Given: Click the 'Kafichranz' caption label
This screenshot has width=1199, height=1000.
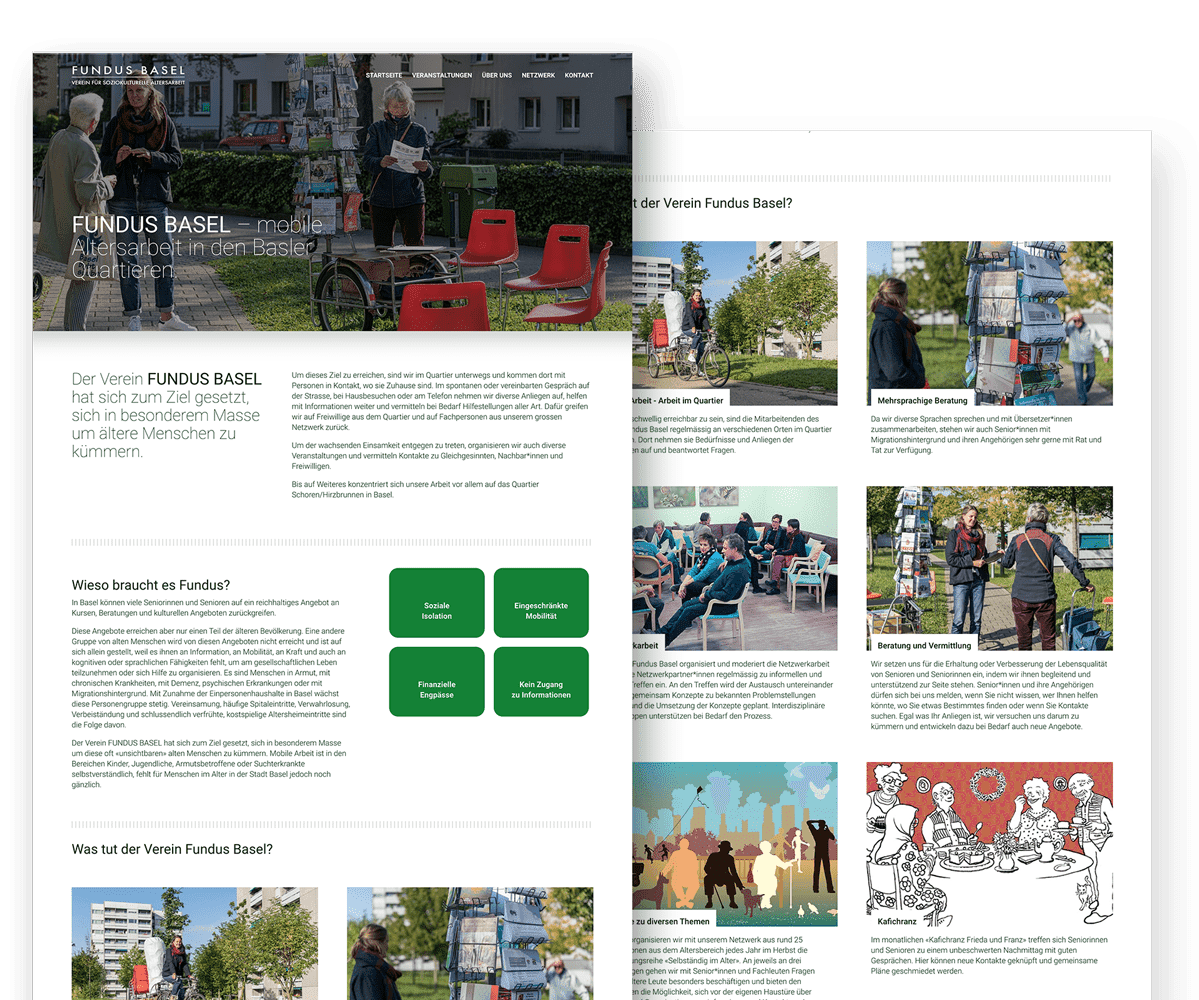Looking at the screenshot, I should click(896, 921).
